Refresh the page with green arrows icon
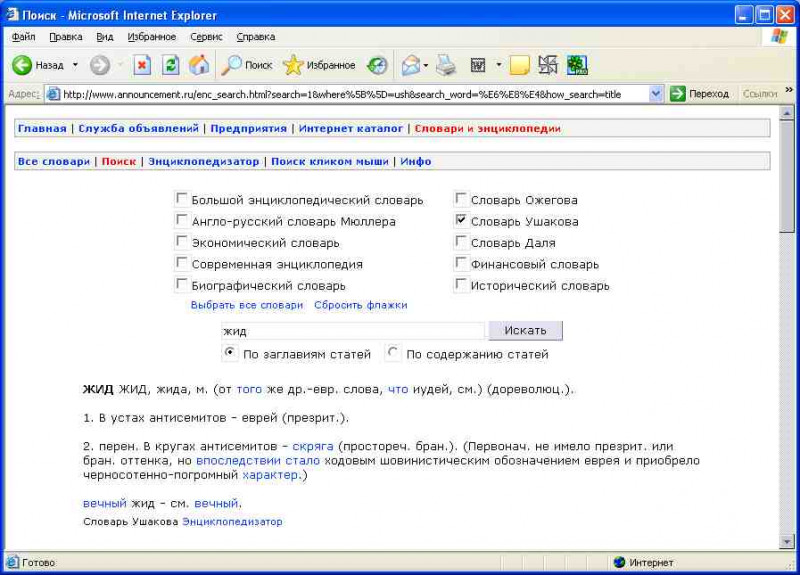The image size is (800, 575). point(170,65)
